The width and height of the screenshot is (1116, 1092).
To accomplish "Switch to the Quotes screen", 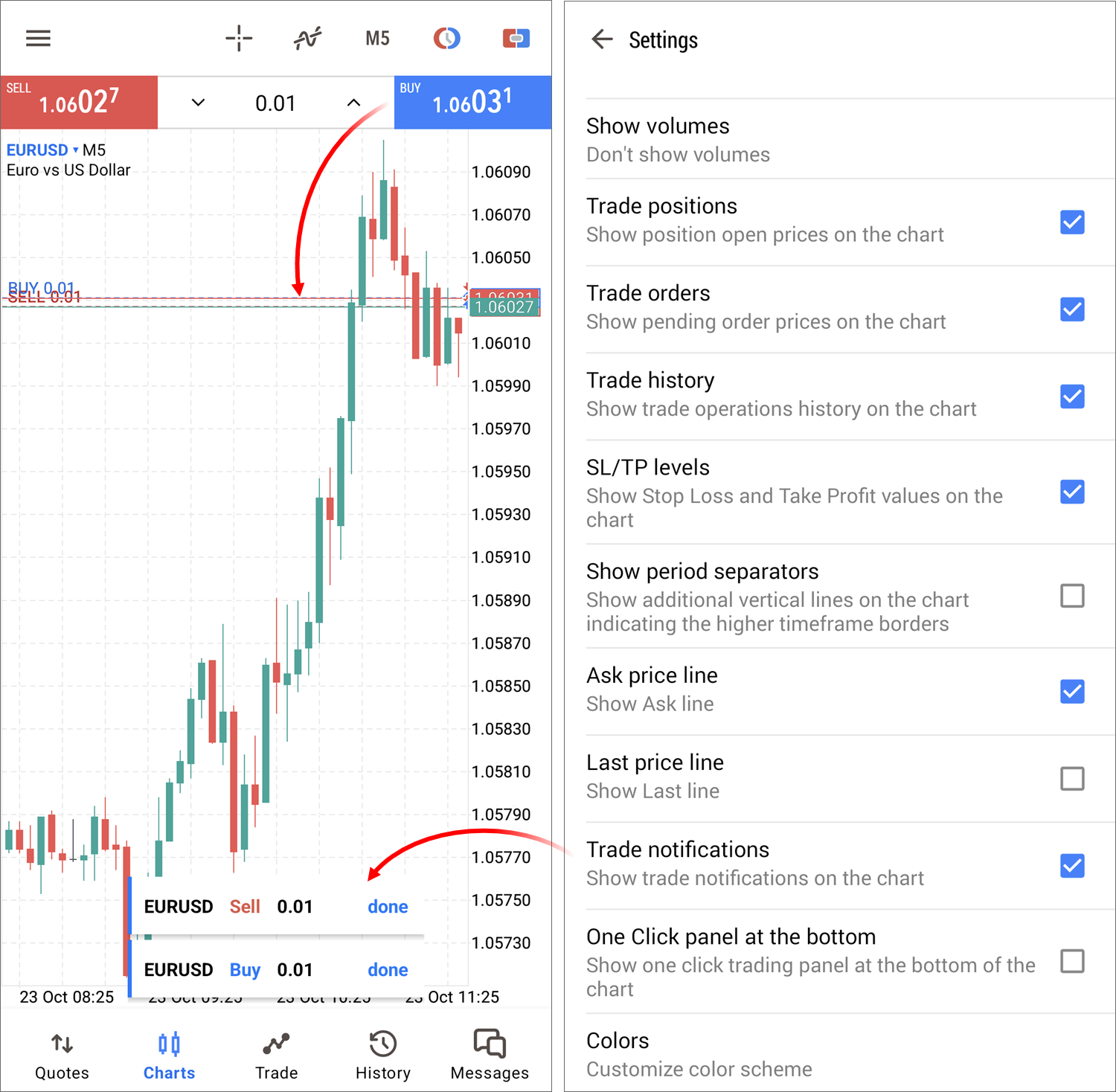I will (x=62, y=1053).
